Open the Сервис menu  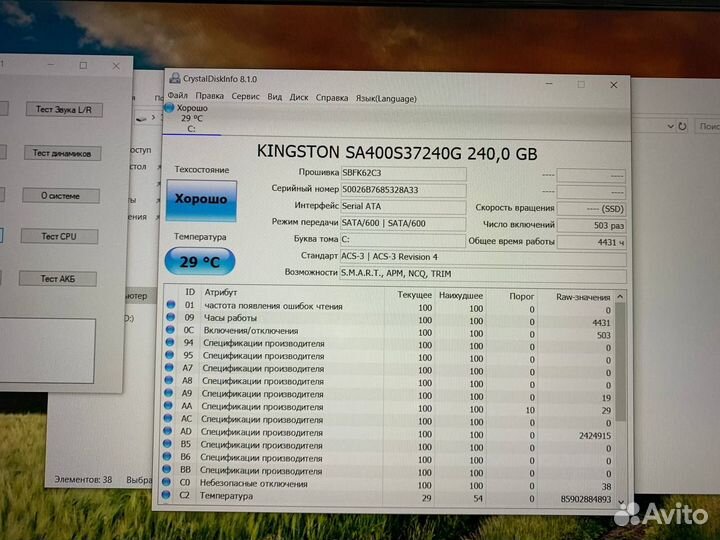[x=245, y=96]
